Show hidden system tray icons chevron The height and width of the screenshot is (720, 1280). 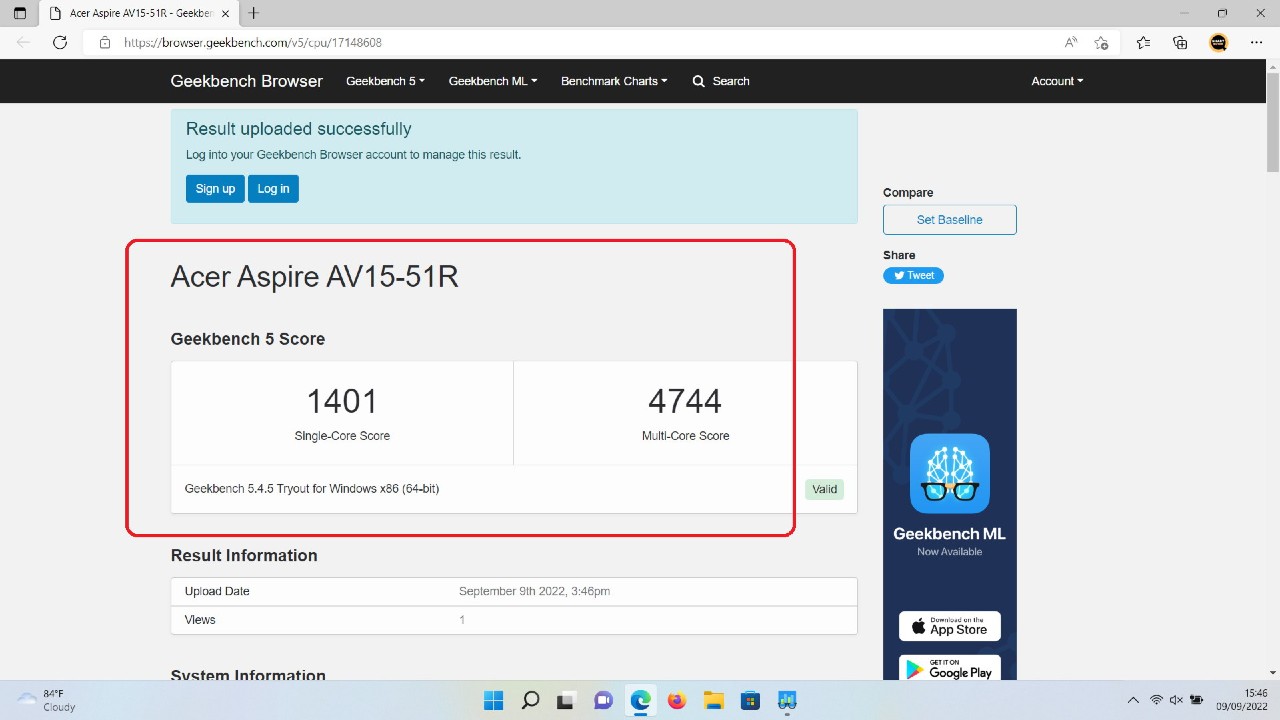(1133, 700)
